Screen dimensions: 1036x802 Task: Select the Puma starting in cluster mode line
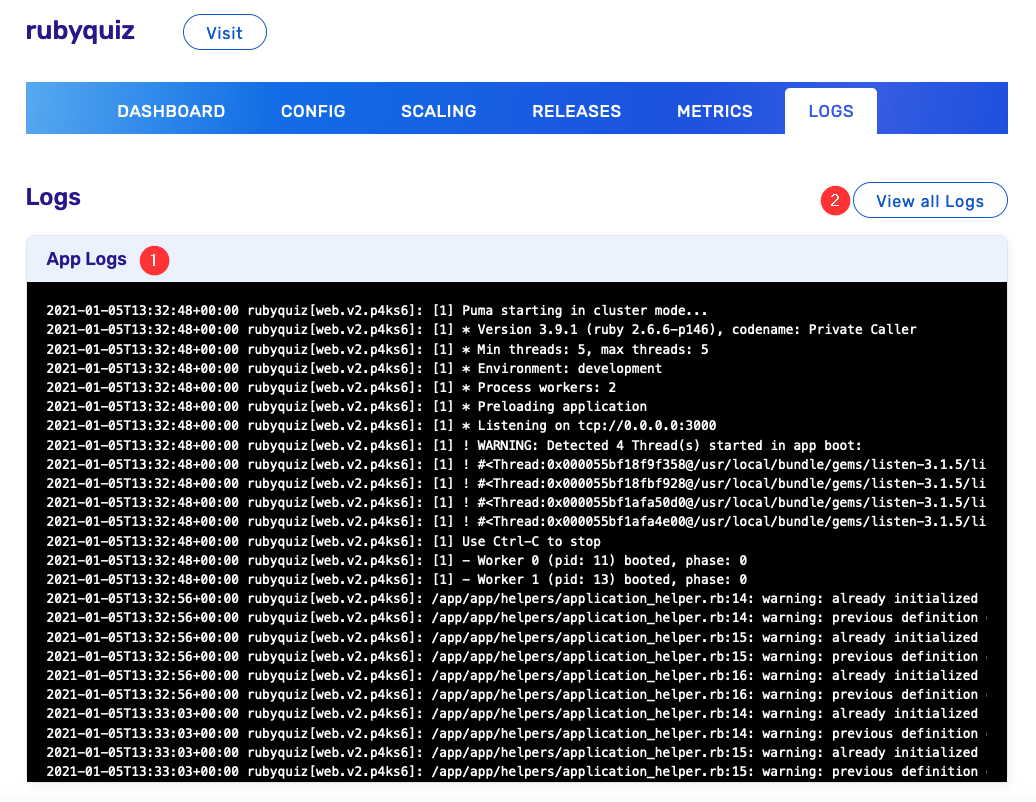(x=584, y=311)
